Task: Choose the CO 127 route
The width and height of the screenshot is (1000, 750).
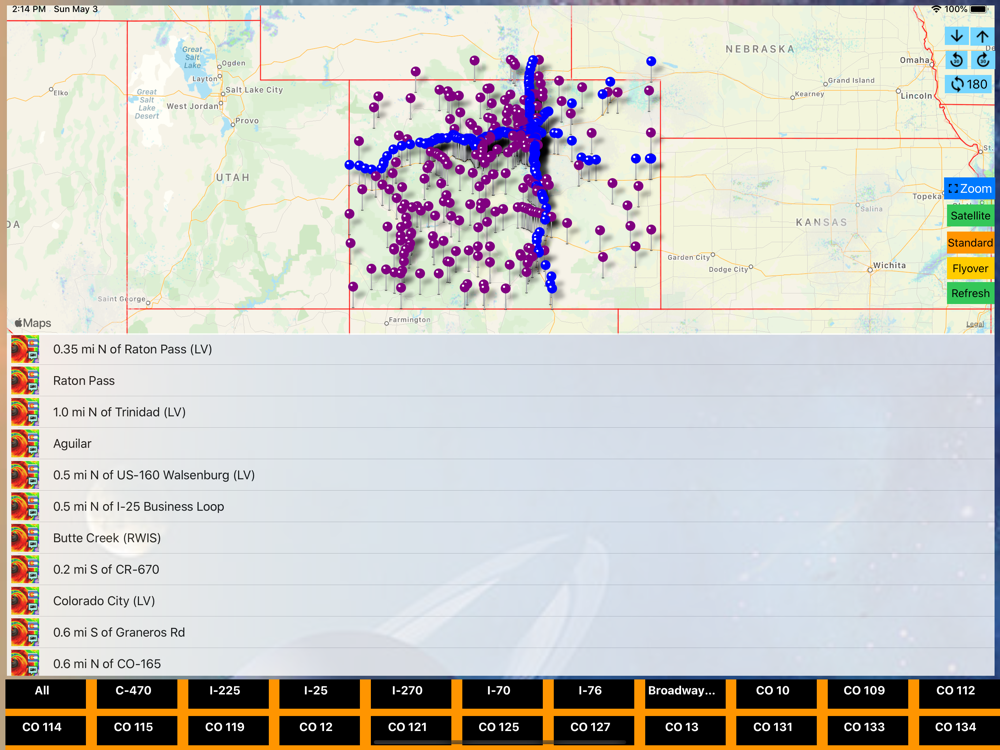Action: coord(594,730)
